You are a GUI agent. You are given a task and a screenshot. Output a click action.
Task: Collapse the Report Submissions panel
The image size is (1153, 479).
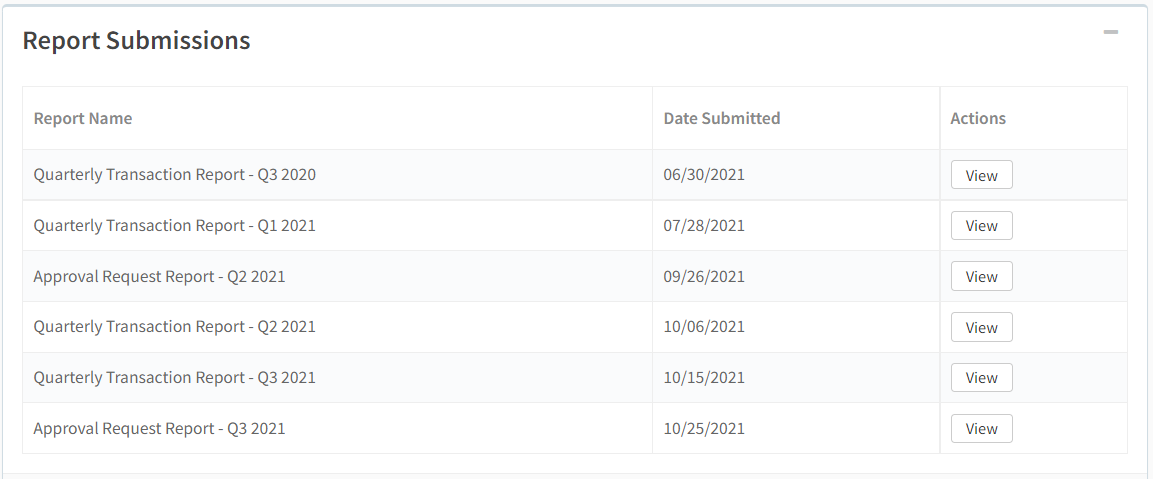point(1110,32)
